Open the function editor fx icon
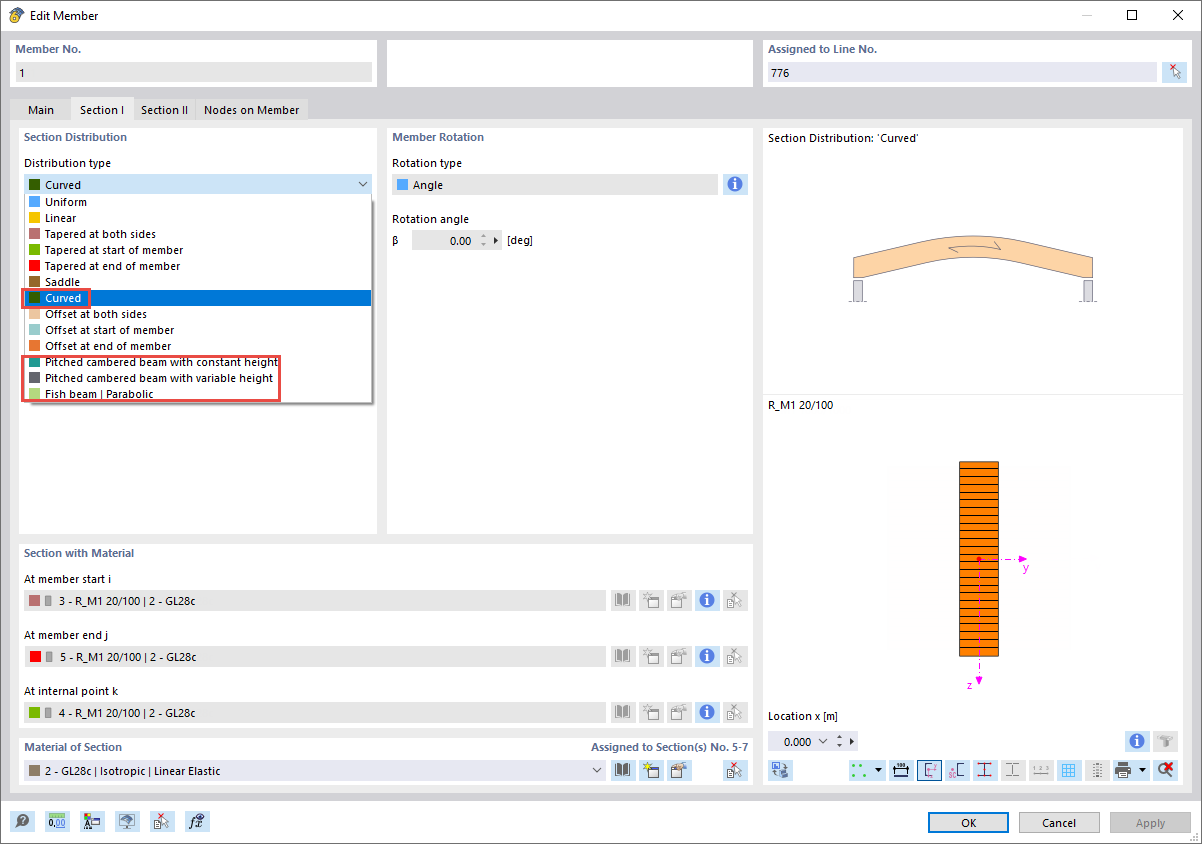The height and width of the screenshot is (844, 1202). pyautogui.click(x=196, y=821)
